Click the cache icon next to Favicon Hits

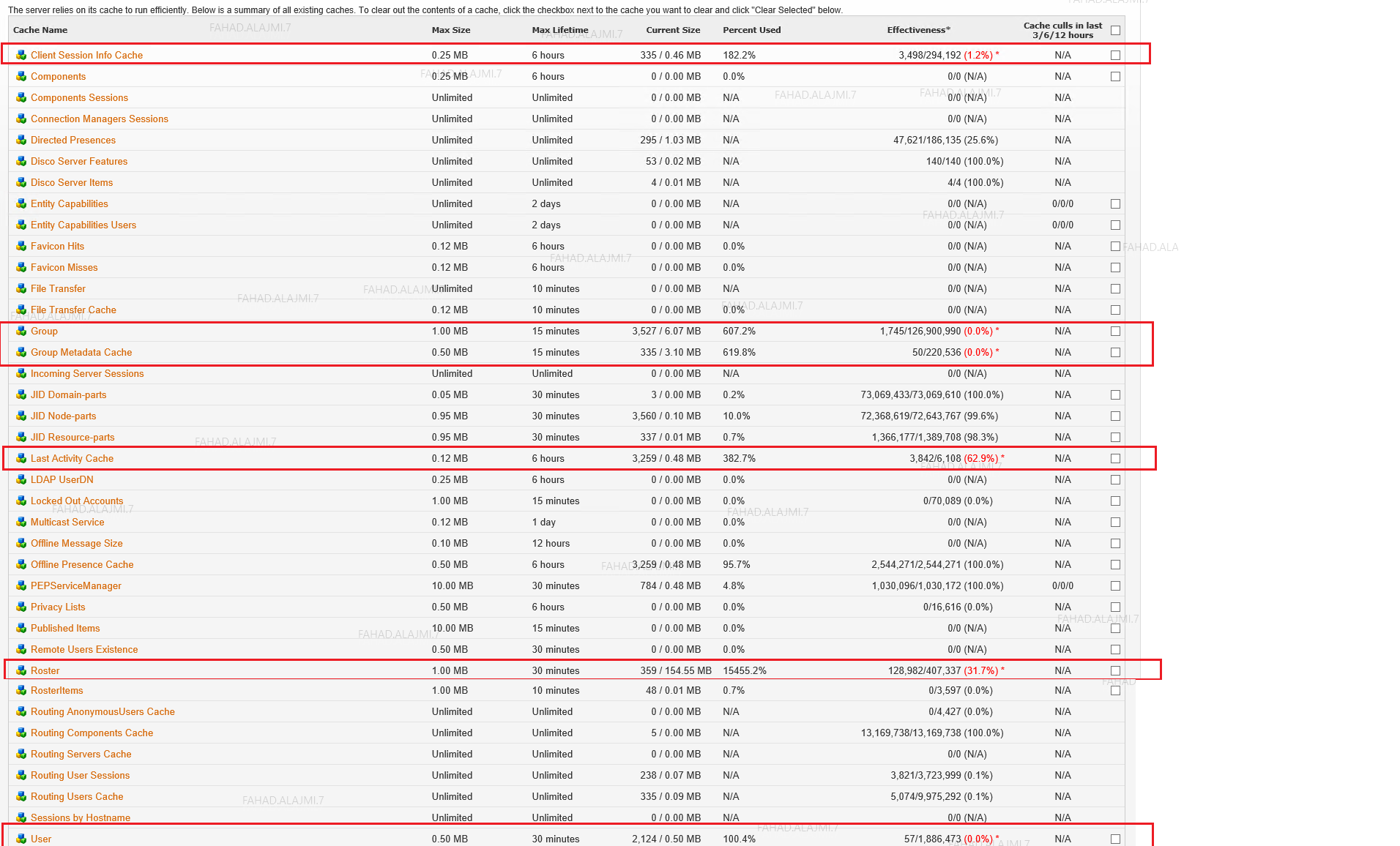pos(21,246)
